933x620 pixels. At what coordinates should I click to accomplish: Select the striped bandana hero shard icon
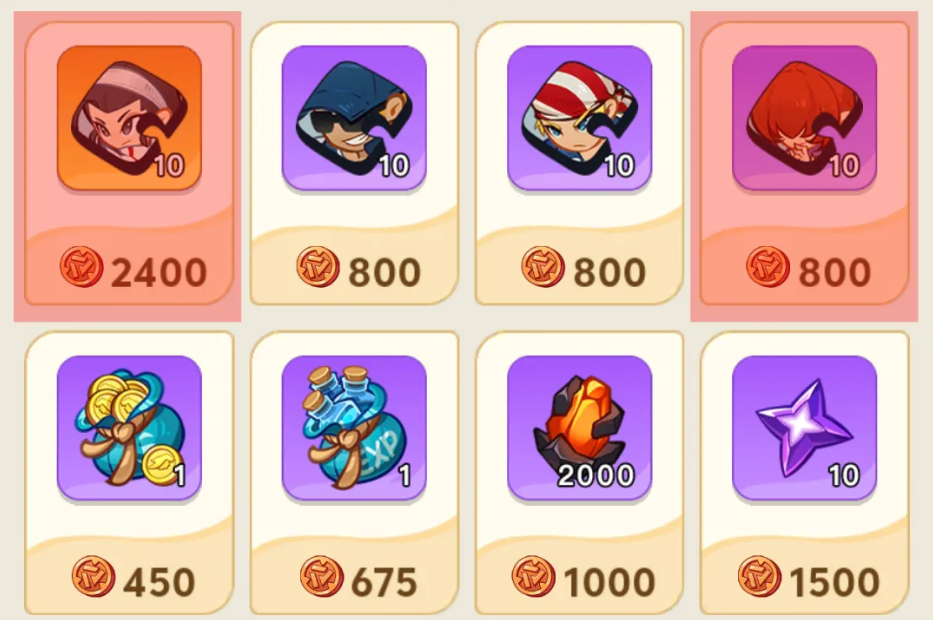coord(580,118)
